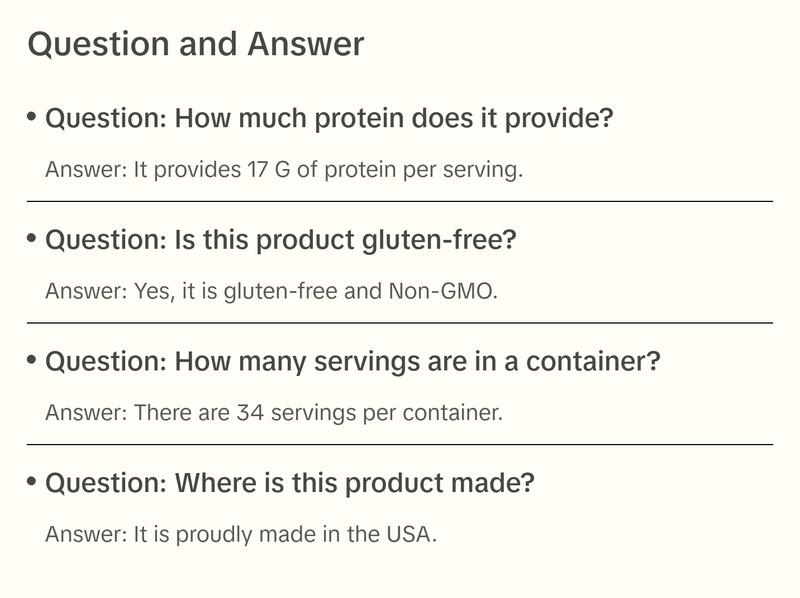The image size is (800, 598).
Task: Select the servings per container question
Action: [x=353, y=361]
